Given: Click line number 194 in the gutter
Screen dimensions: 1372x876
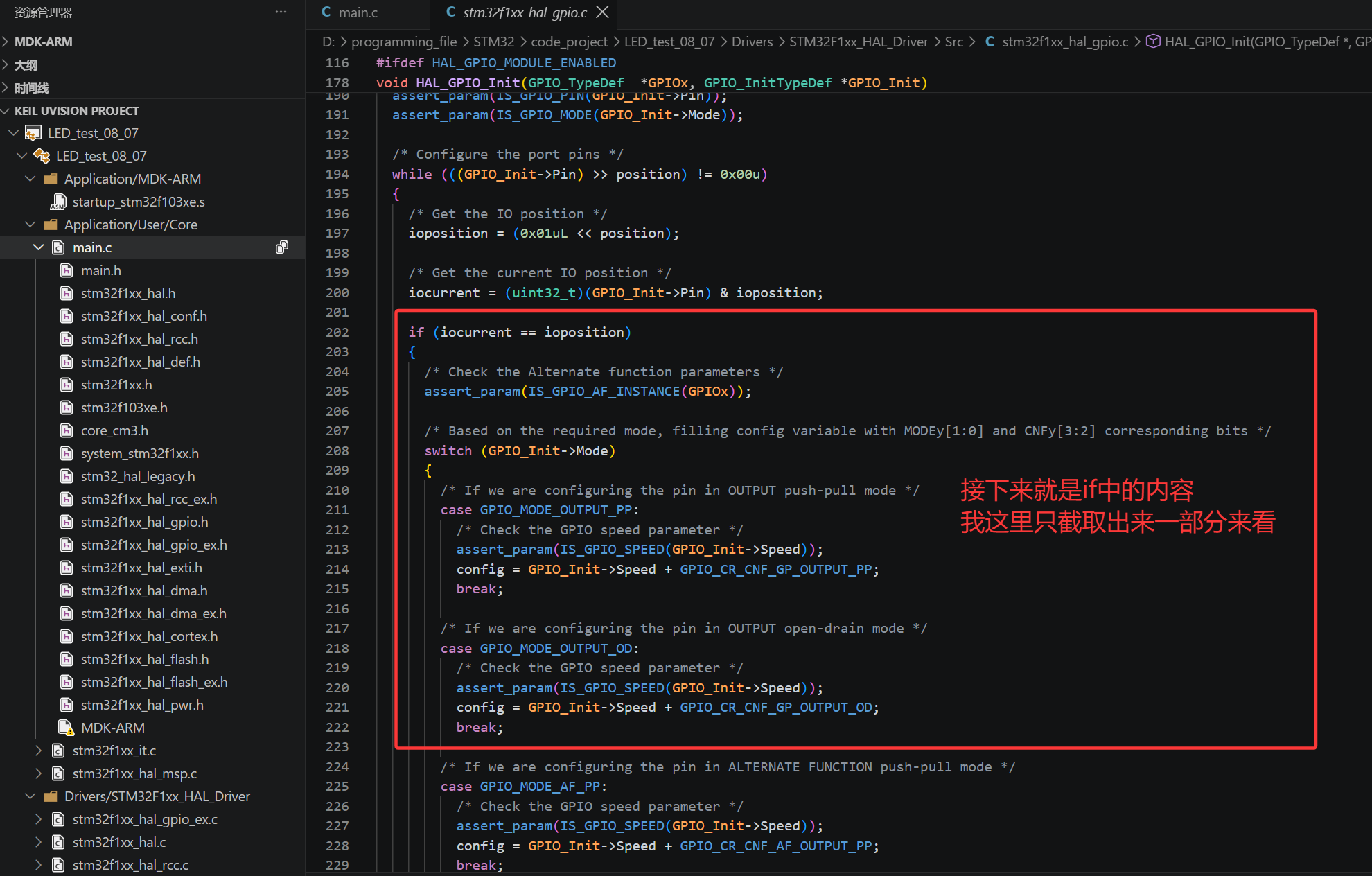Looking at the screenshot, I should (337, 174).
